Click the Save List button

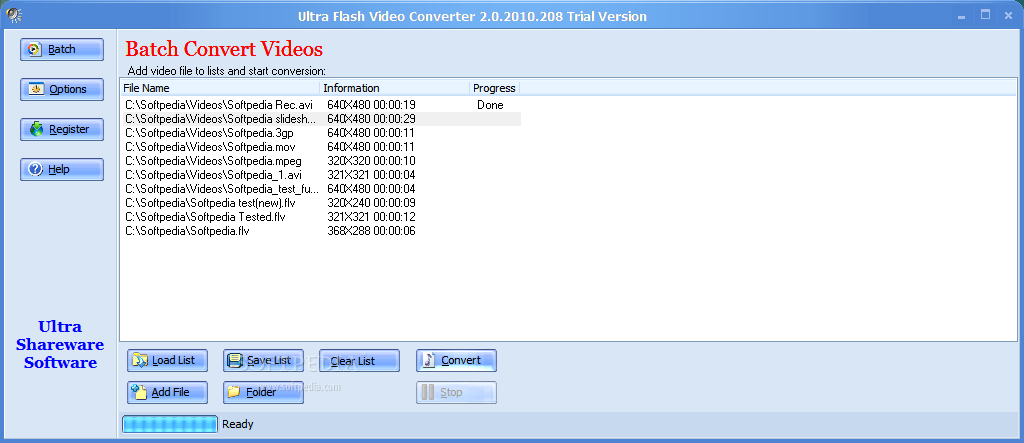coord(263,361)
